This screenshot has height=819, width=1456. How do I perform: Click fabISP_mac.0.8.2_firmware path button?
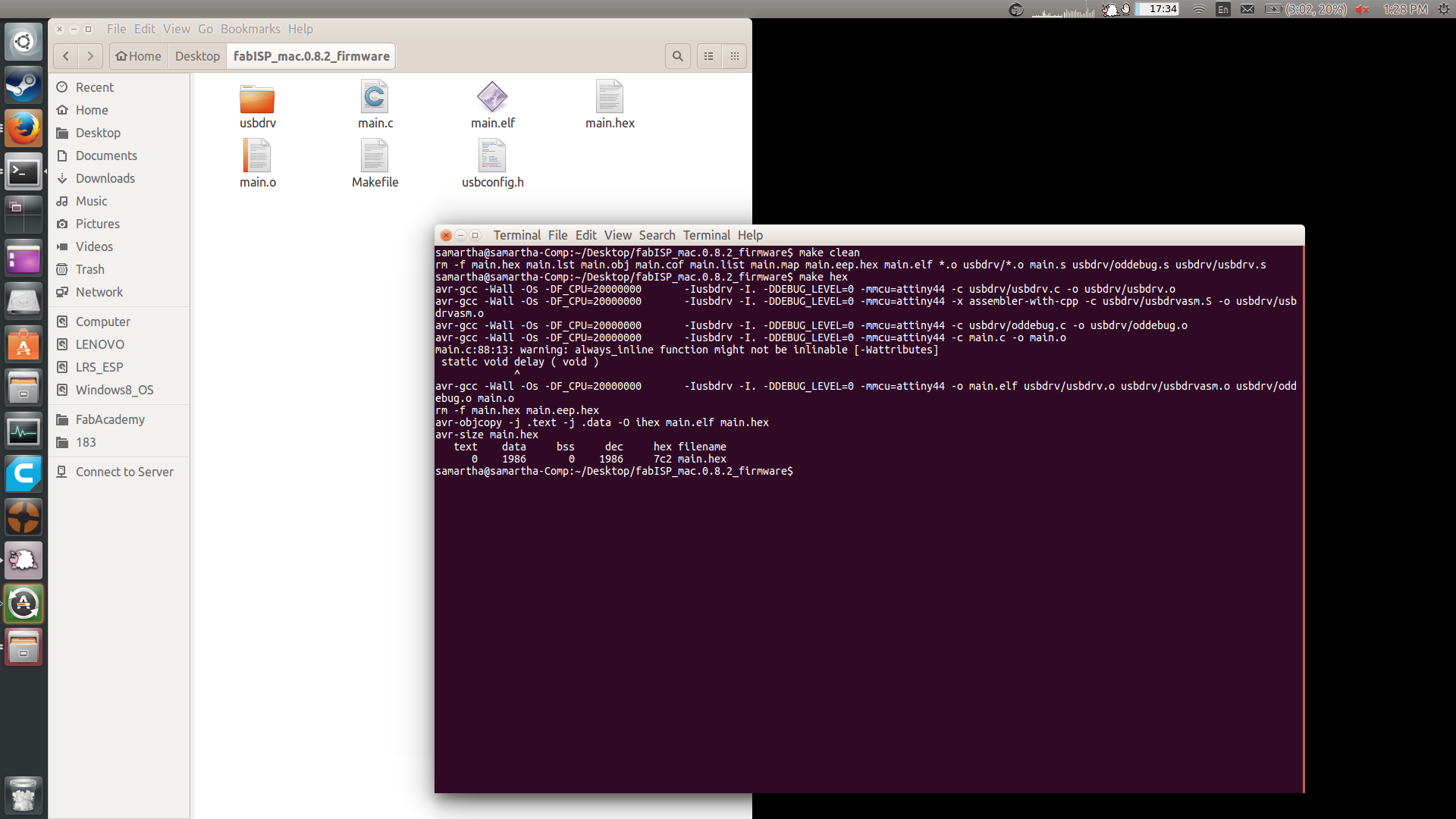click(x=311, y=56)
